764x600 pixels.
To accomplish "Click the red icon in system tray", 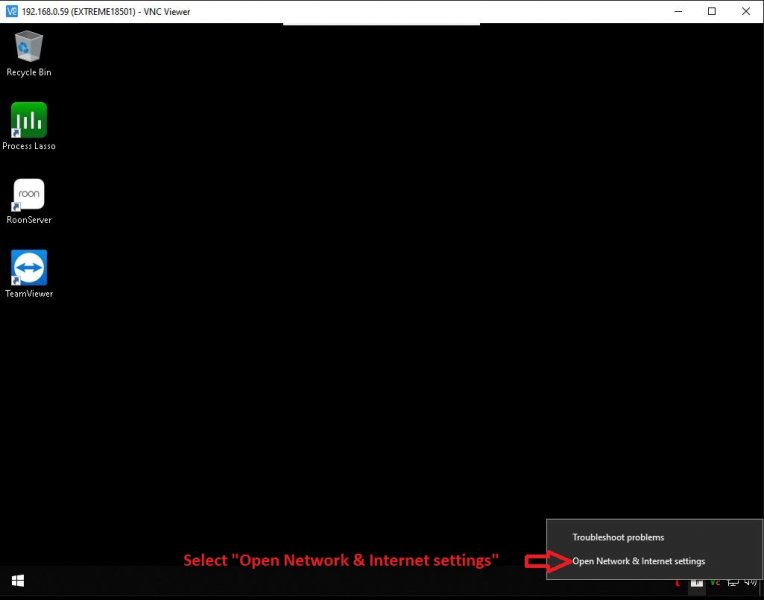I will pos(677,581).
